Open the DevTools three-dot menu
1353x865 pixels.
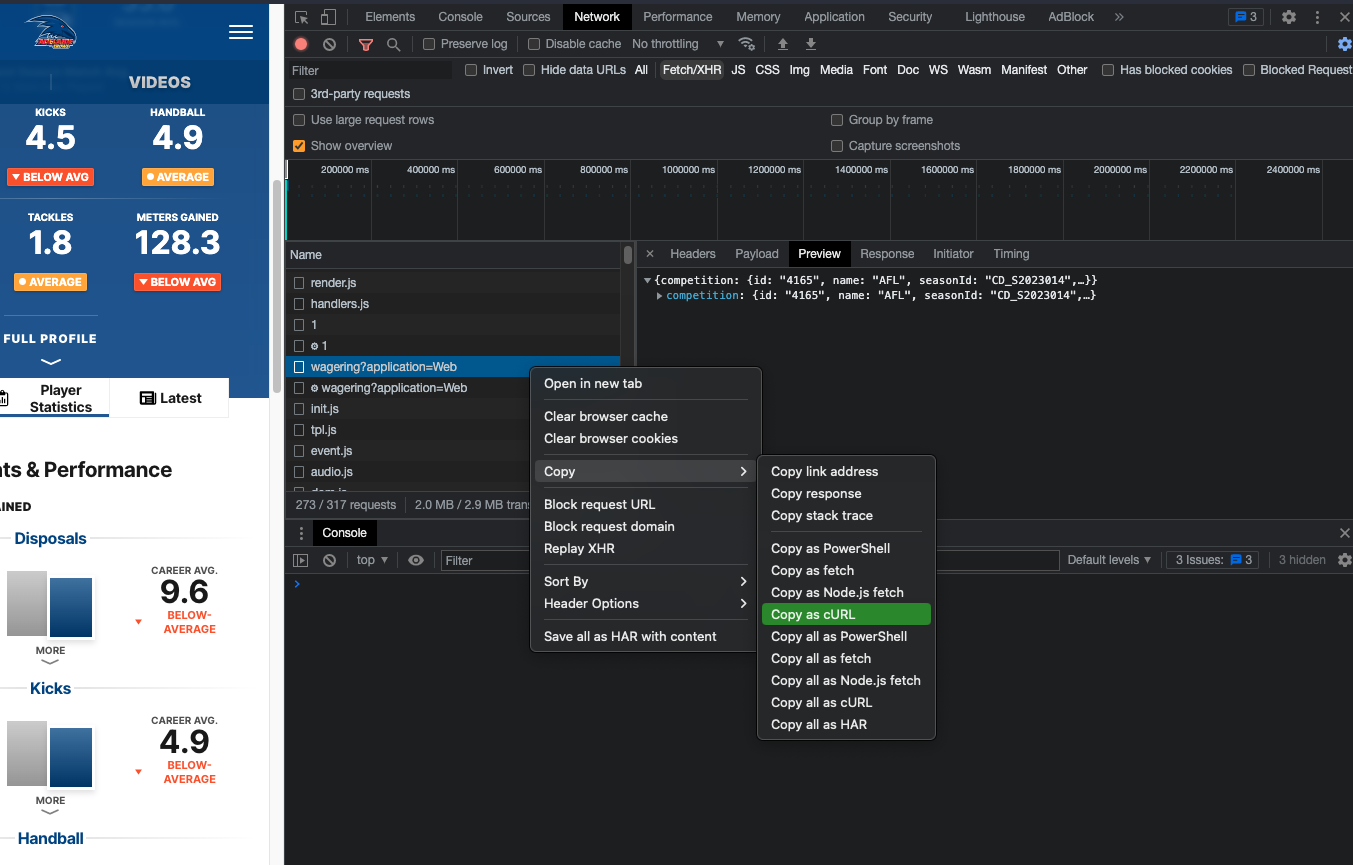[x=1318, y=17]
